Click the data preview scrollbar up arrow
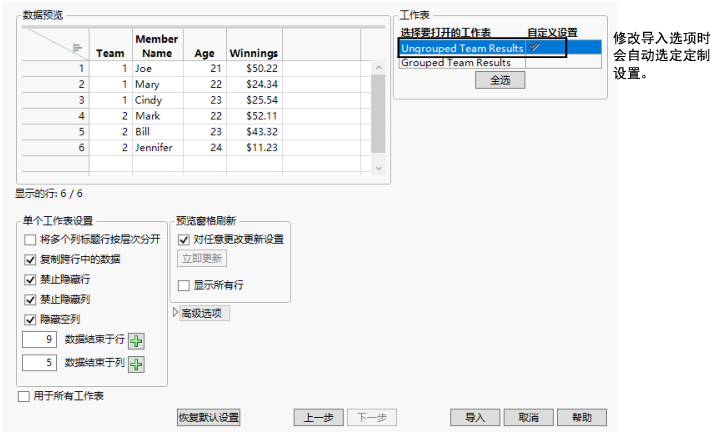This screenshot has height=434, width=713. coord(378,67)
